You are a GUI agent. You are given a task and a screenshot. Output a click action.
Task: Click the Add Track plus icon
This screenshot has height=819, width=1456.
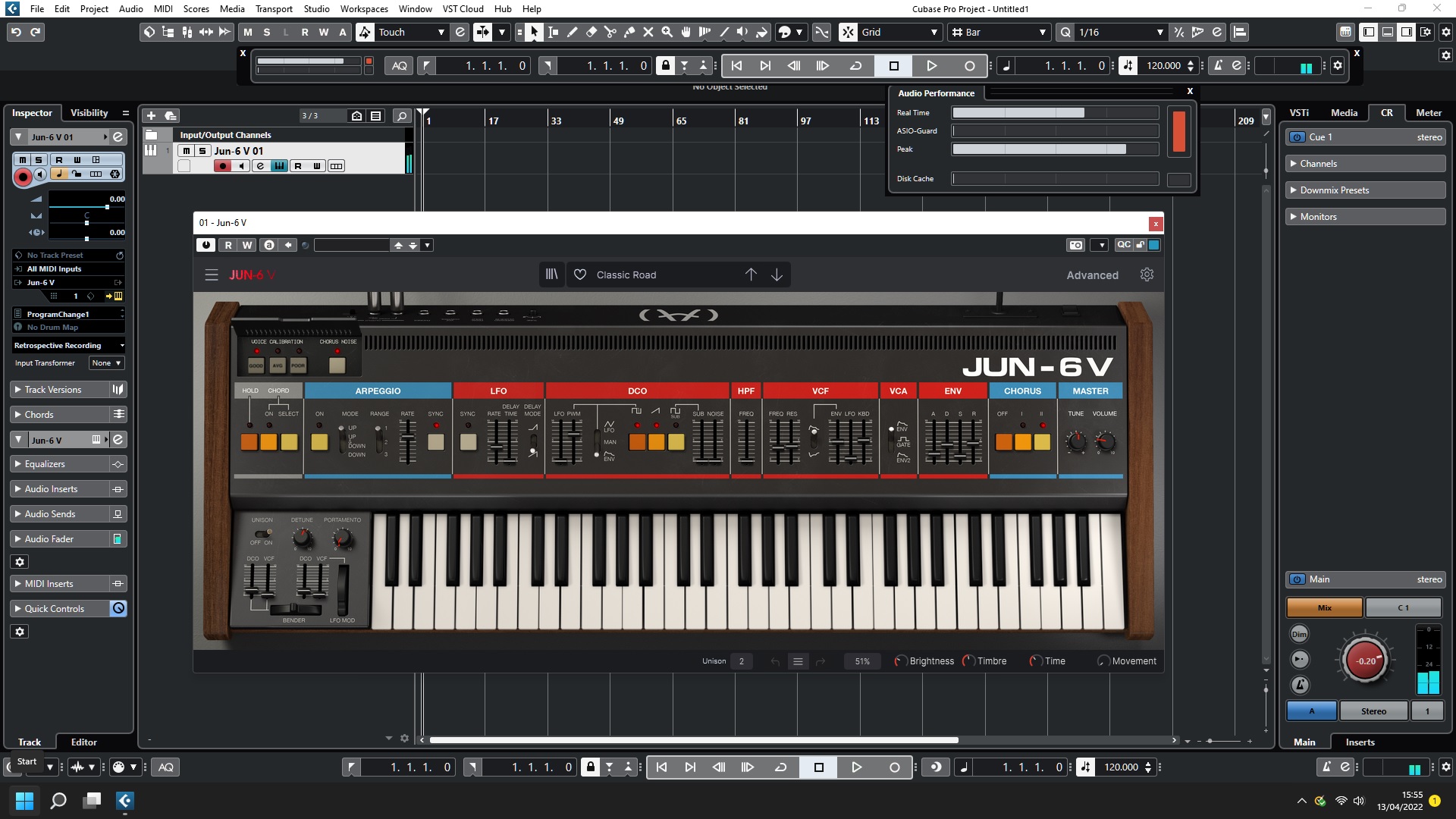click(151, 115)
